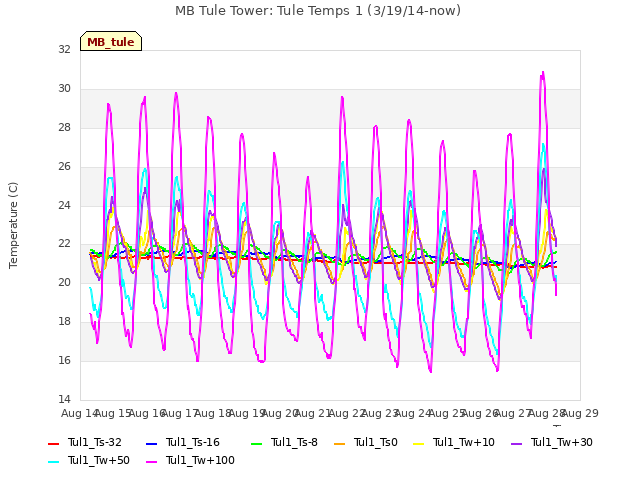Click the 16 y-axis tick label

click(x=64, y=360)
